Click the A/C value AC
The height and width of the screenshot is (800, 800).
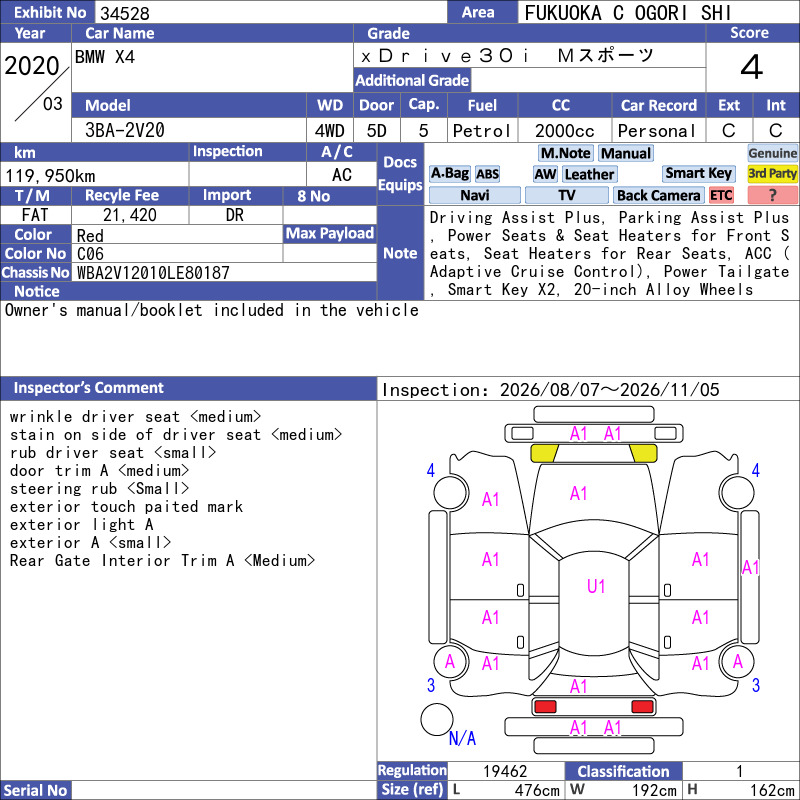(x=341, y=176)
